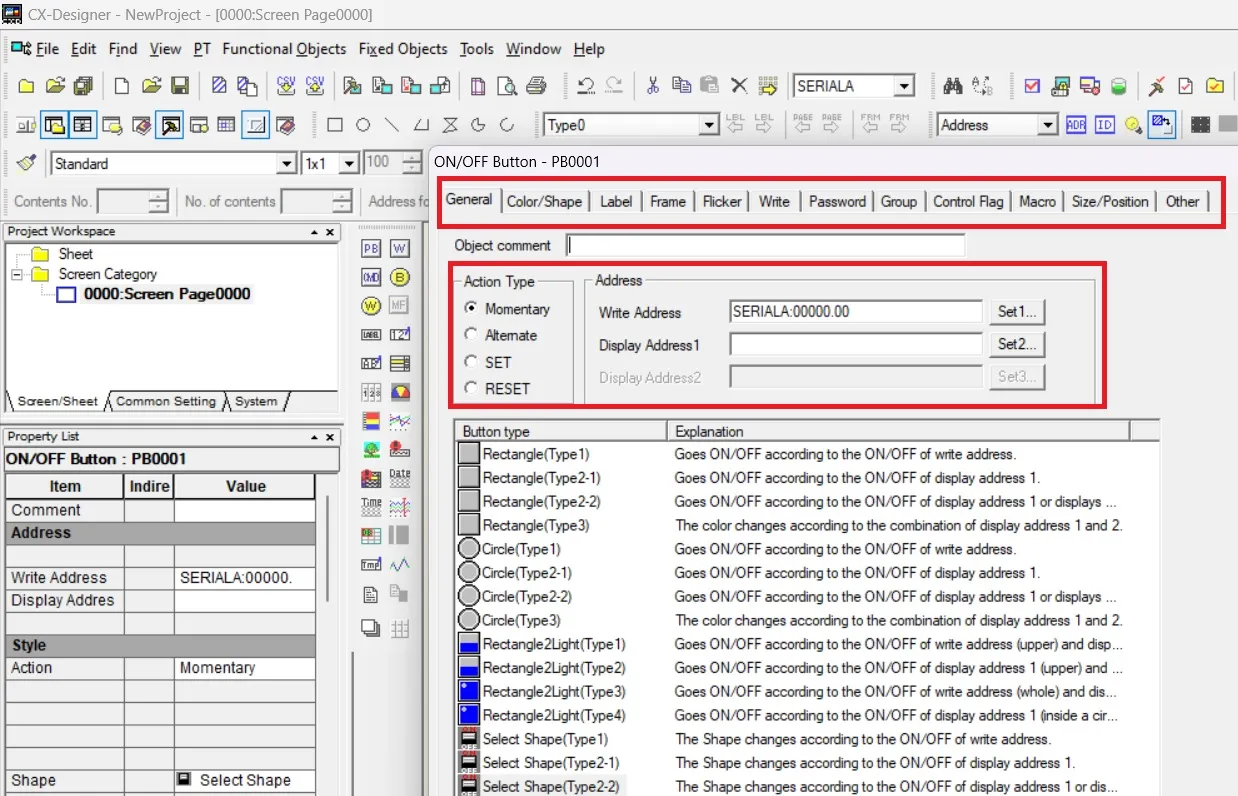
Task: Click the ADR address display icon
Action: pos(1076,124)
